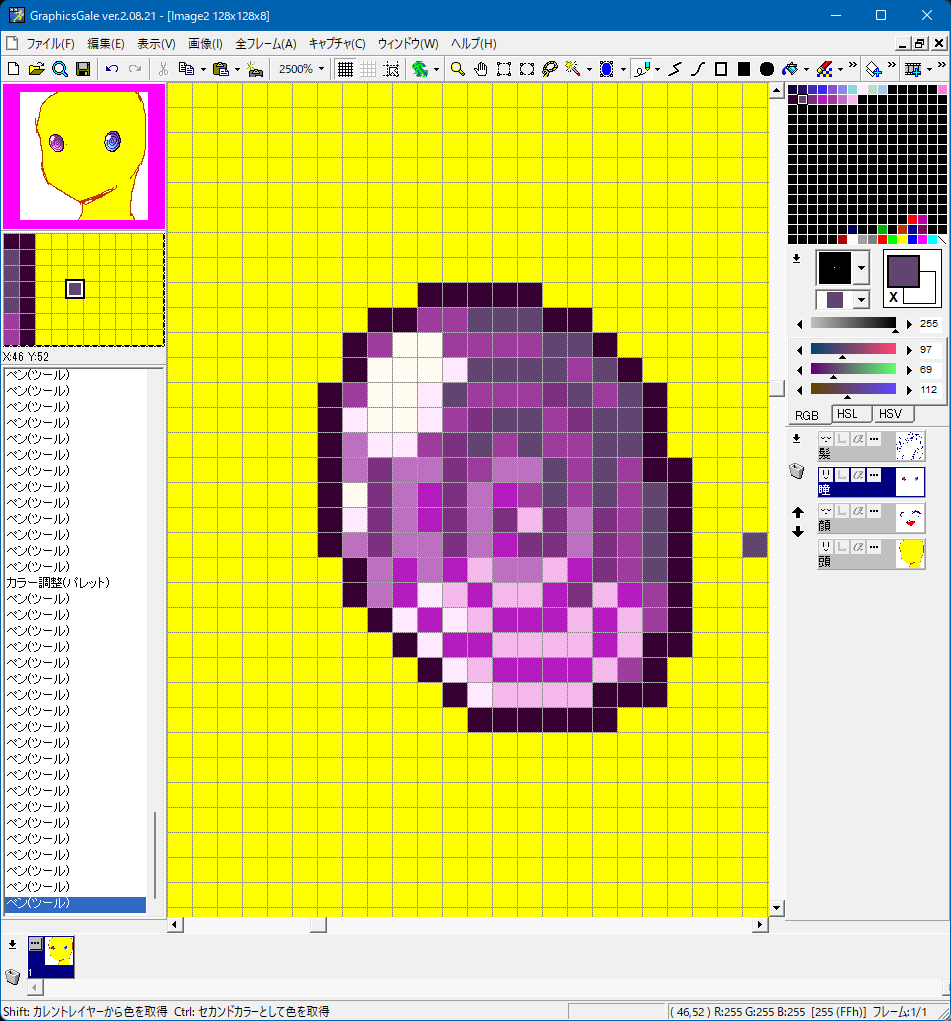
Task: Toggle the pixel grid display
Action: tap(345, 69)
